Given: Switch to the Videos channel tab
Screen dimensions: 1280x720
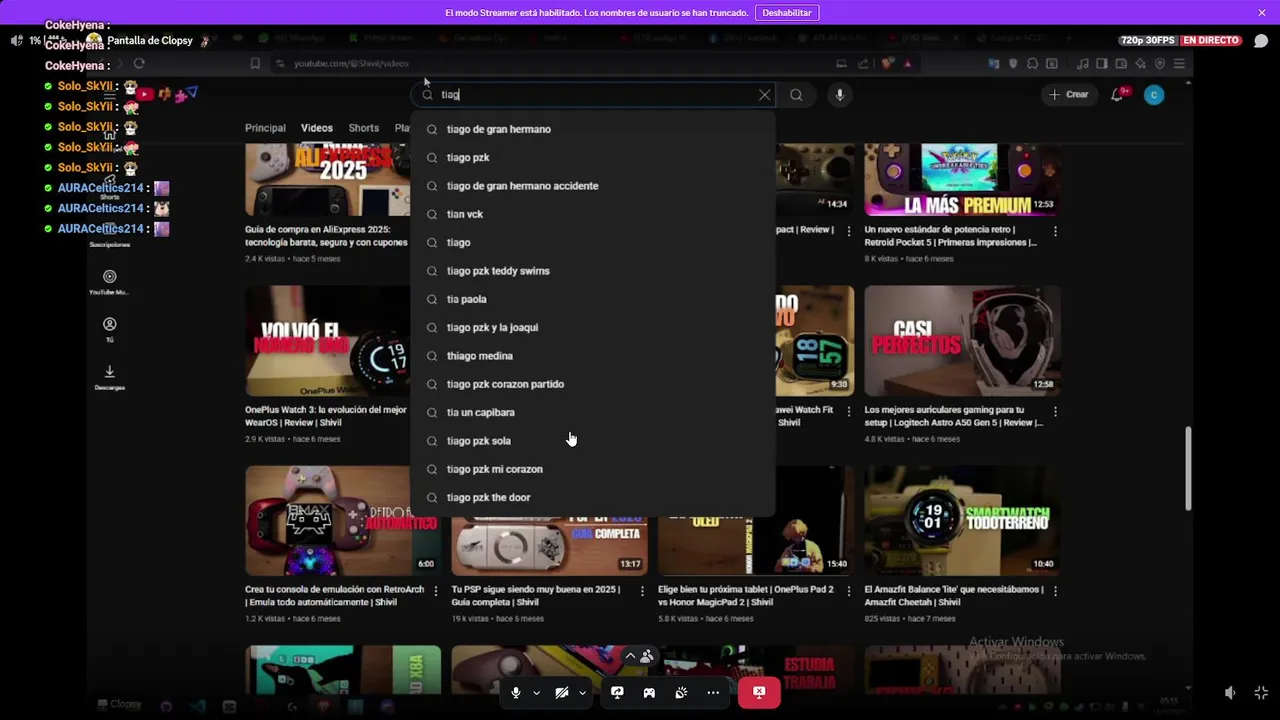Looking at the screenshot, I should coord(317,128).
